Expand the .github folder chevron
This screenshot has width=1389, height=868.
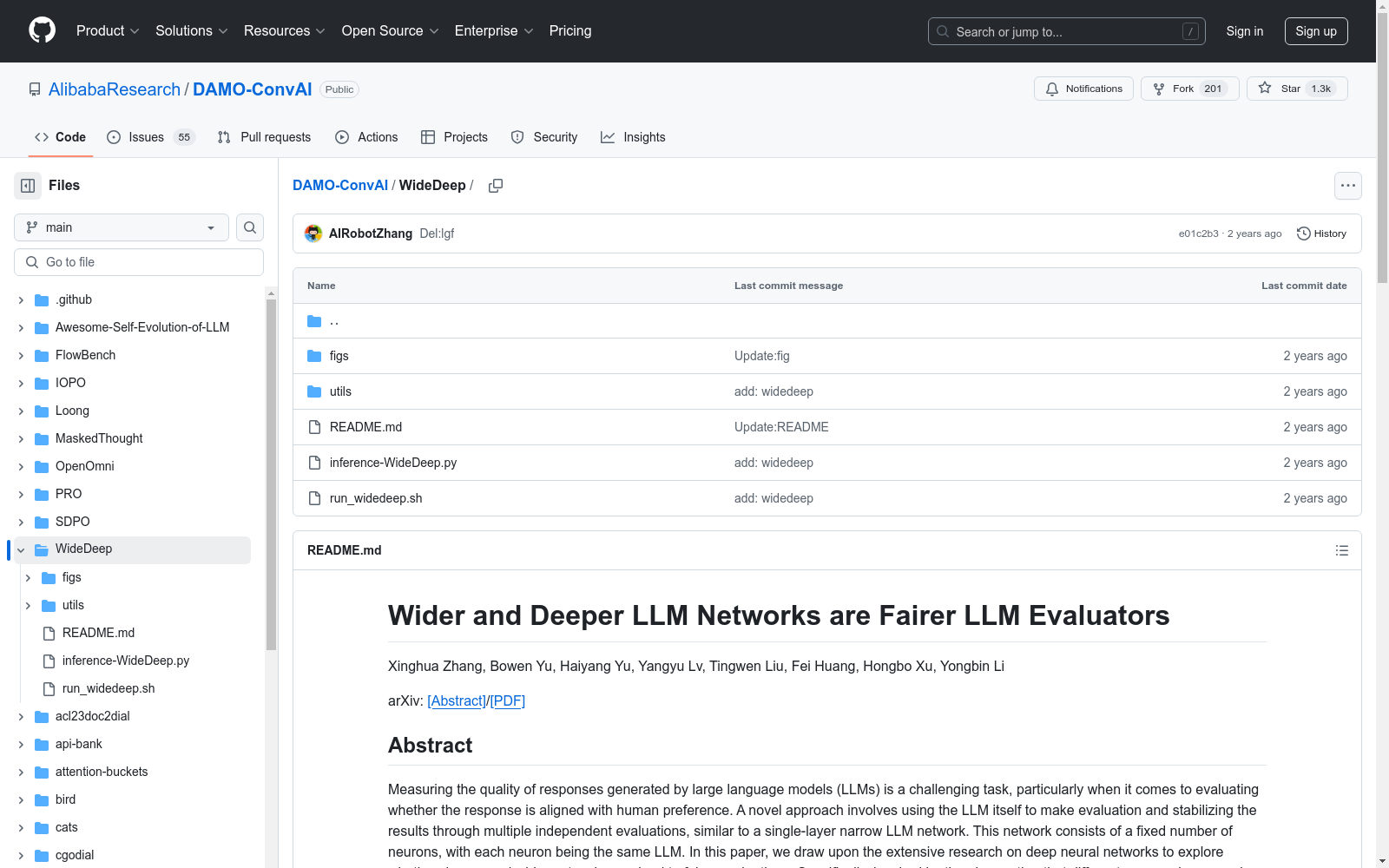(21, 300)
